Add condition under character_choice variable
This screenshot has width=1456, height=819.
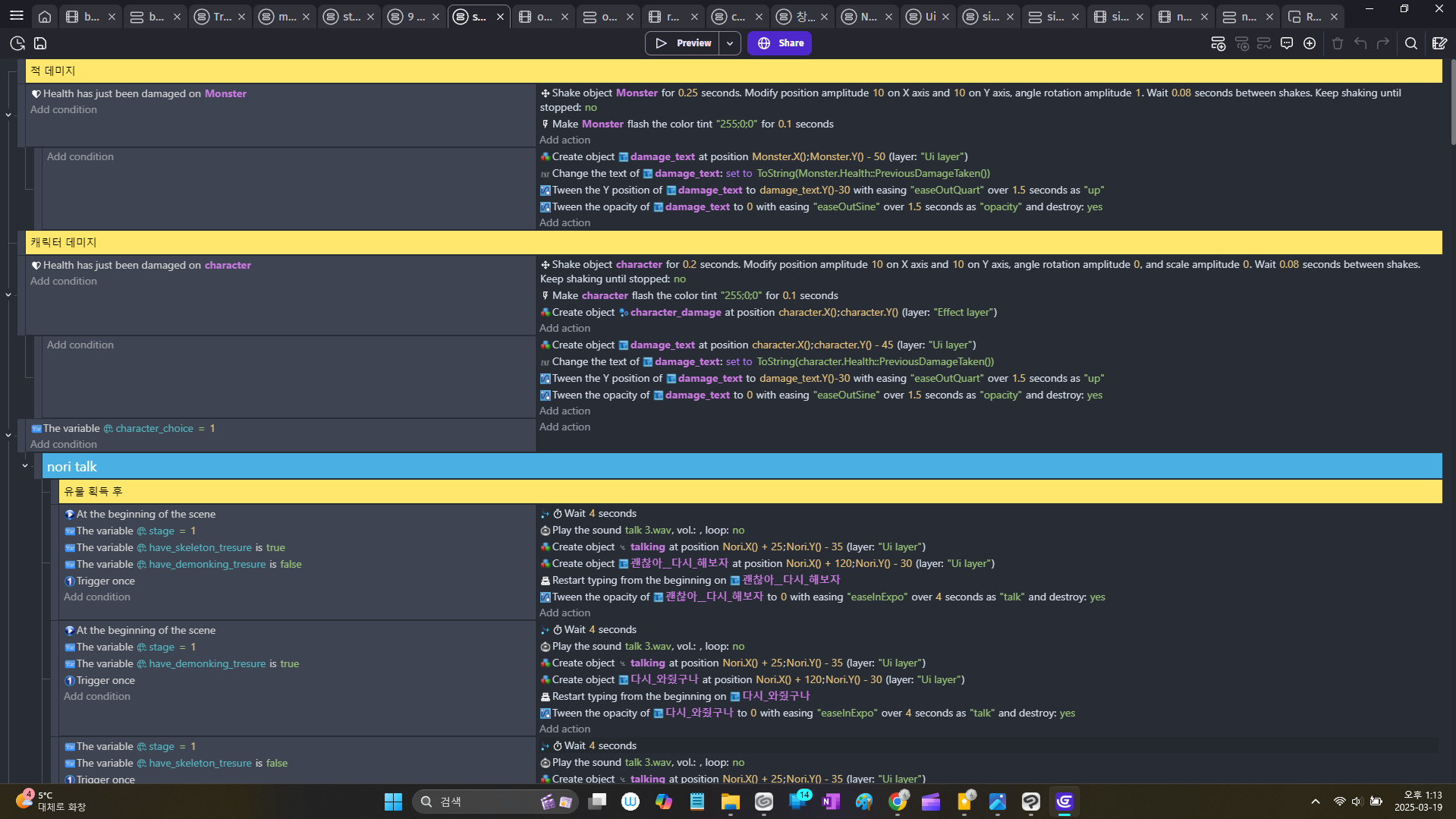[64, 444]
